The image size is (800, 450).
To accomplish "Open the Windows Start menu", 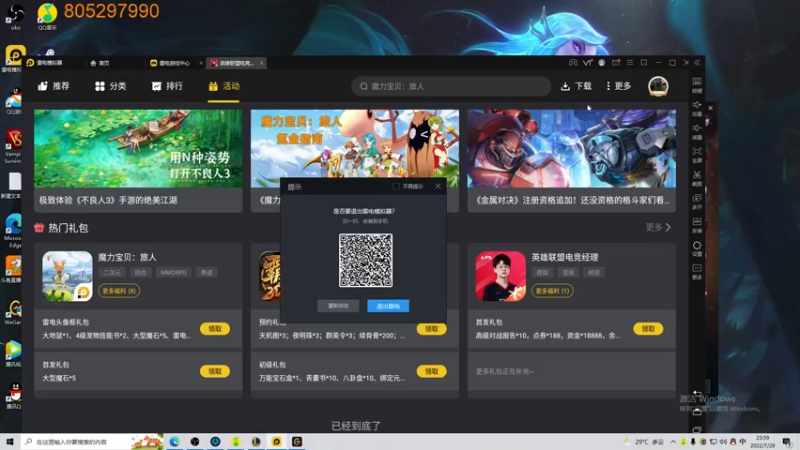I will (10, 441).
